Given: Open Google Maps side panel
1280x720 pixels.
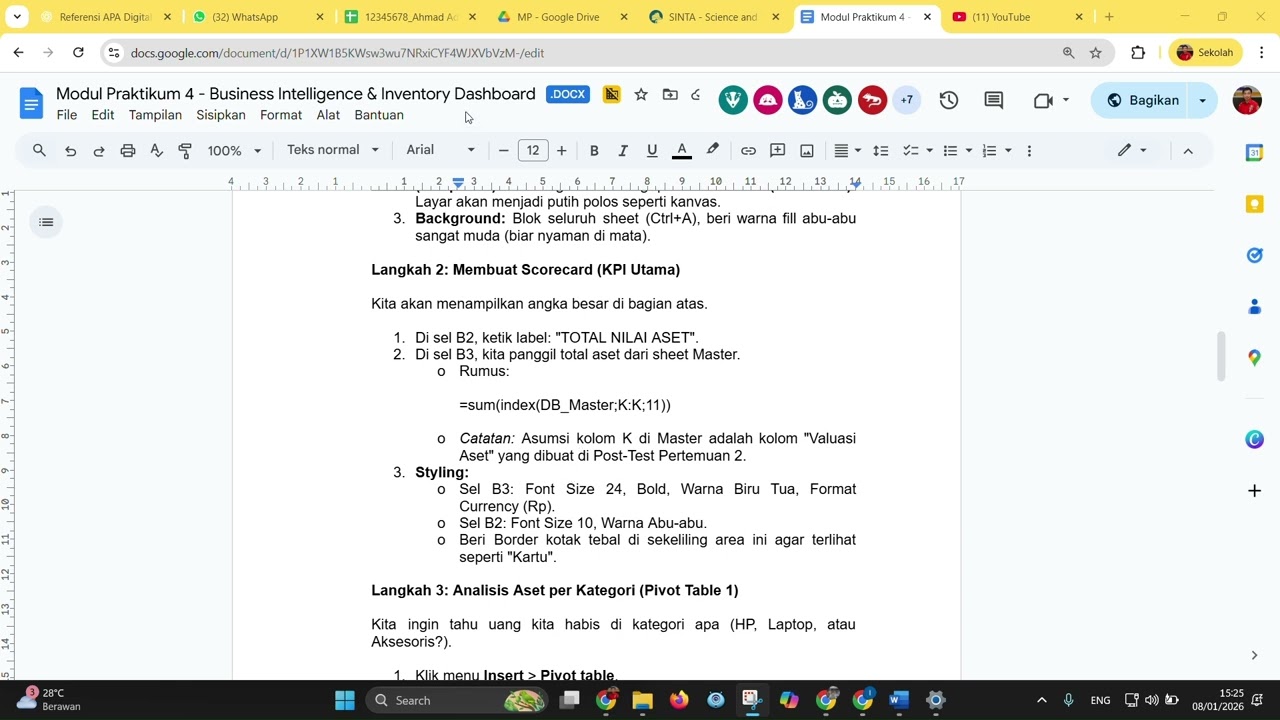Looking at the screenshot, I should tap(1254, 357).
